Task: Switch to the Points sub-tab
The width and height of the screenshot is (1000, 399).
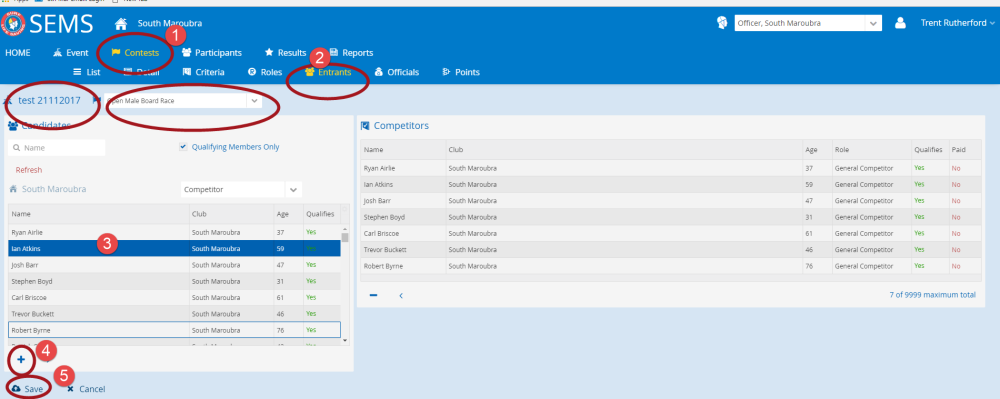Action: pyautogui.click(x=460, y=72)
